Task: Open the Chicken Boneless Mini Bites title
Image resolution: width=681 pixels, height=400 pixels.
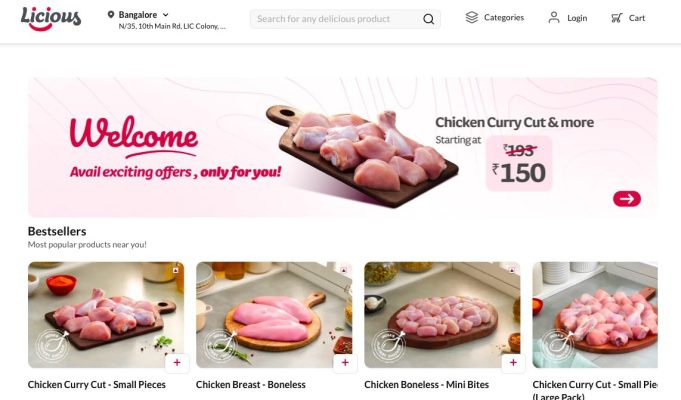Action: click(426, 384)
